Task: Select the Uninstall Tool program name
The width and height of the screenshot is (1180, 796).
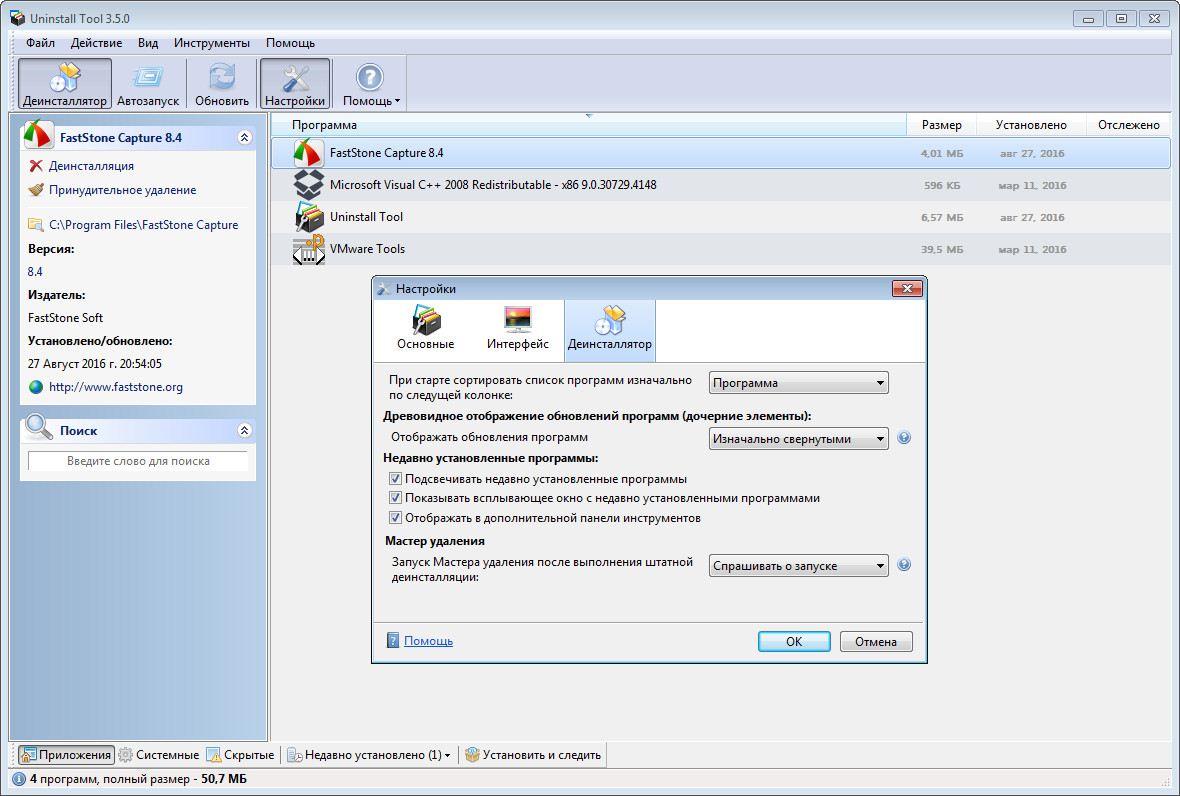Action: click(366, 217)
